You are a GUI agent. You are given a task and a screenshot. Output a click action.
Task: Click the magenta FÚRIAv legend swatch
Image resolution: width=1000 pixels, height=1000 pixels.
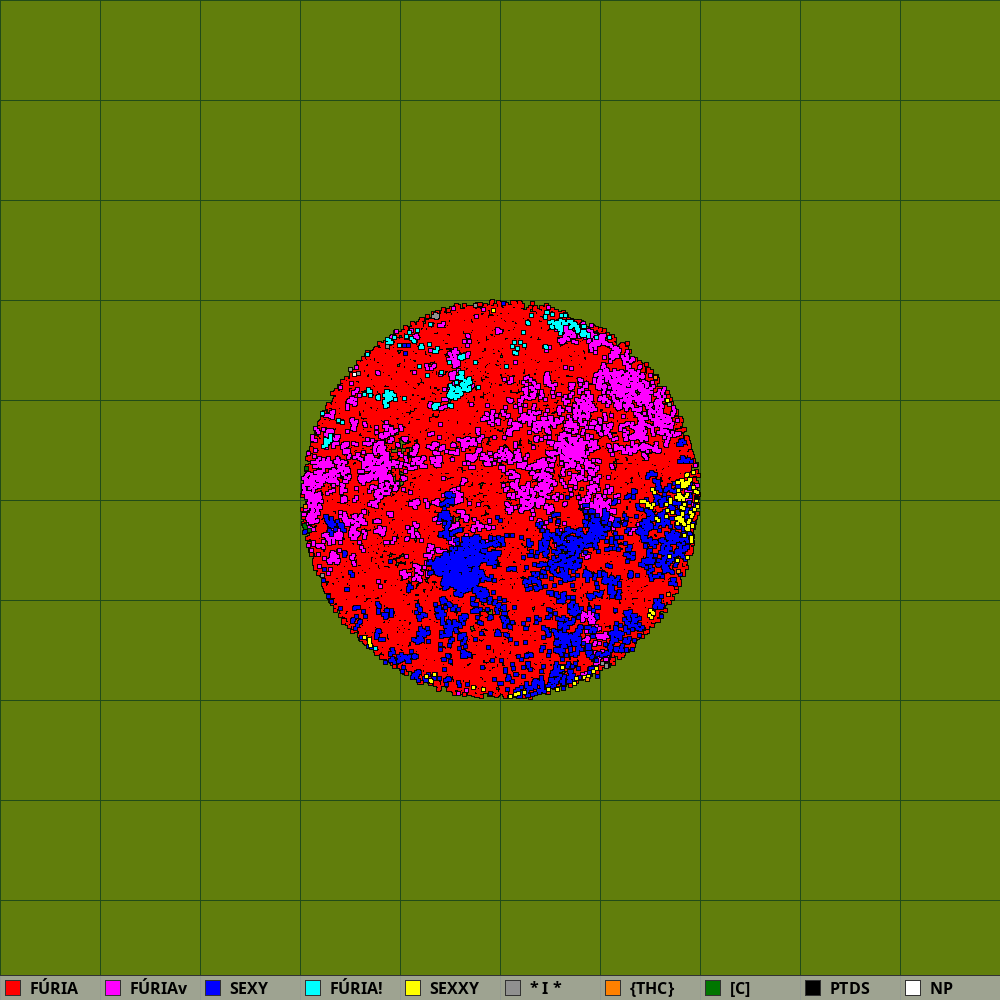[x=113, y=988]
